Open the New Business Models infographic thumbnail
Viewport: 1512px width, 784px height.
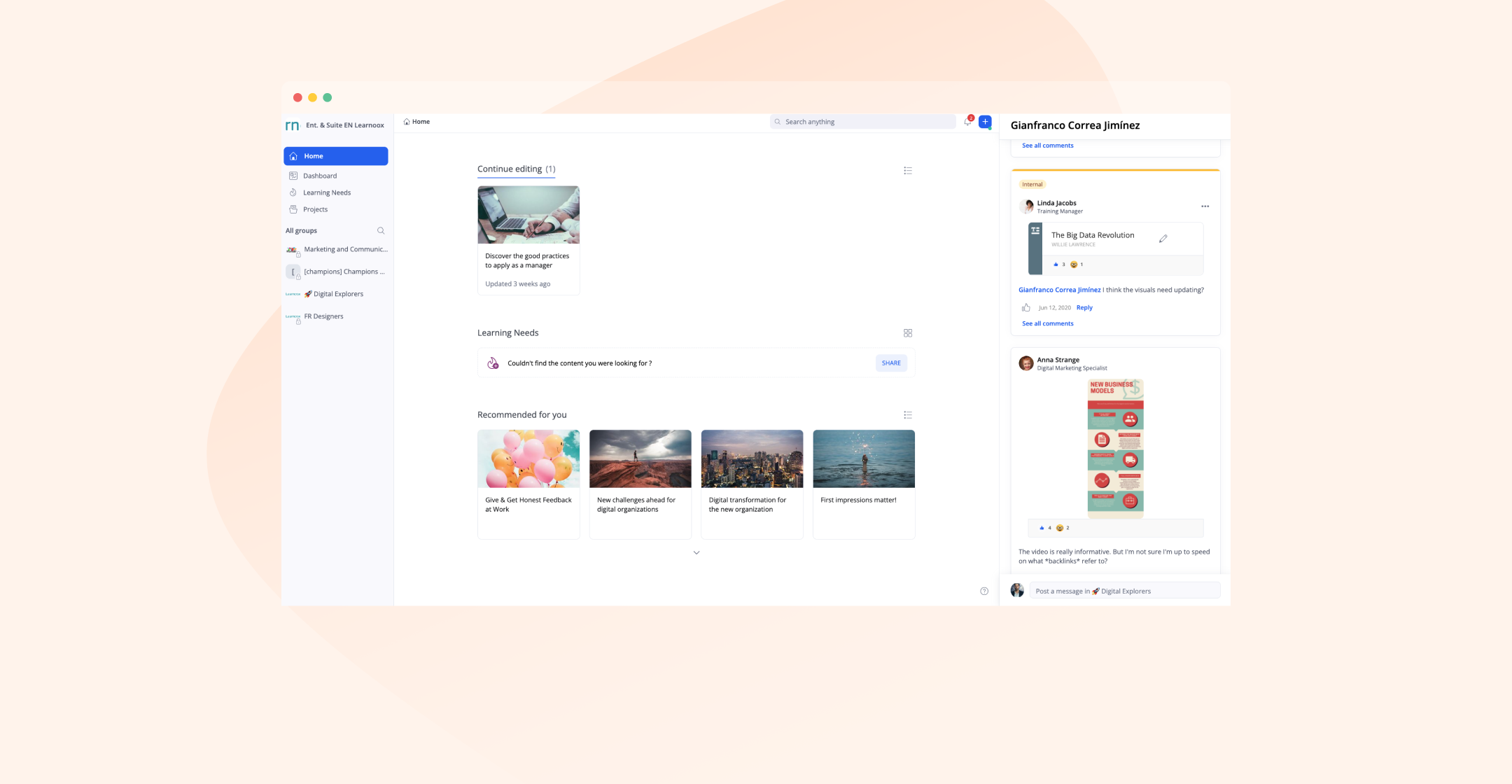click(1115, 448)
